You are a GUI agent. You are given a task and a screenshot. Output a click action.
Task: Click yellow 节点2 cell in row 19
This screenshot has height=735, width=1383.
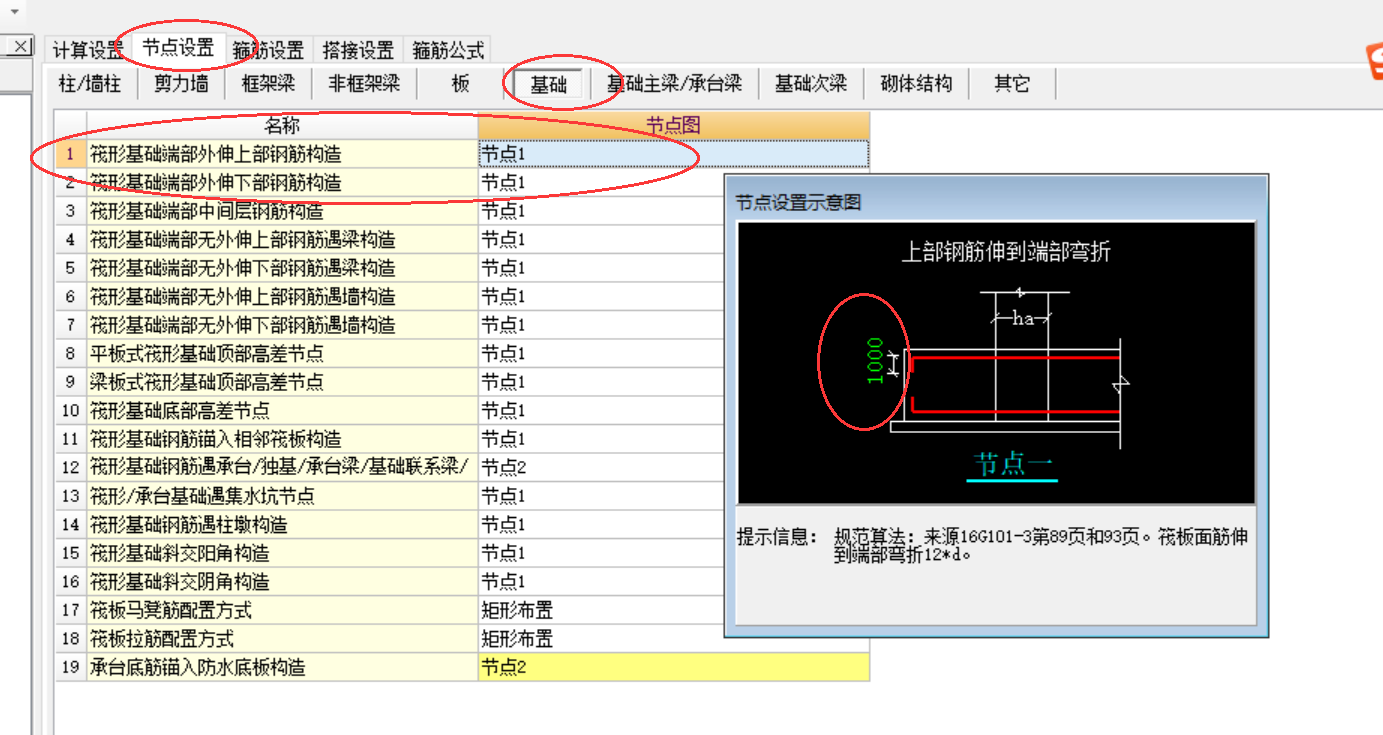coord(674,667)
